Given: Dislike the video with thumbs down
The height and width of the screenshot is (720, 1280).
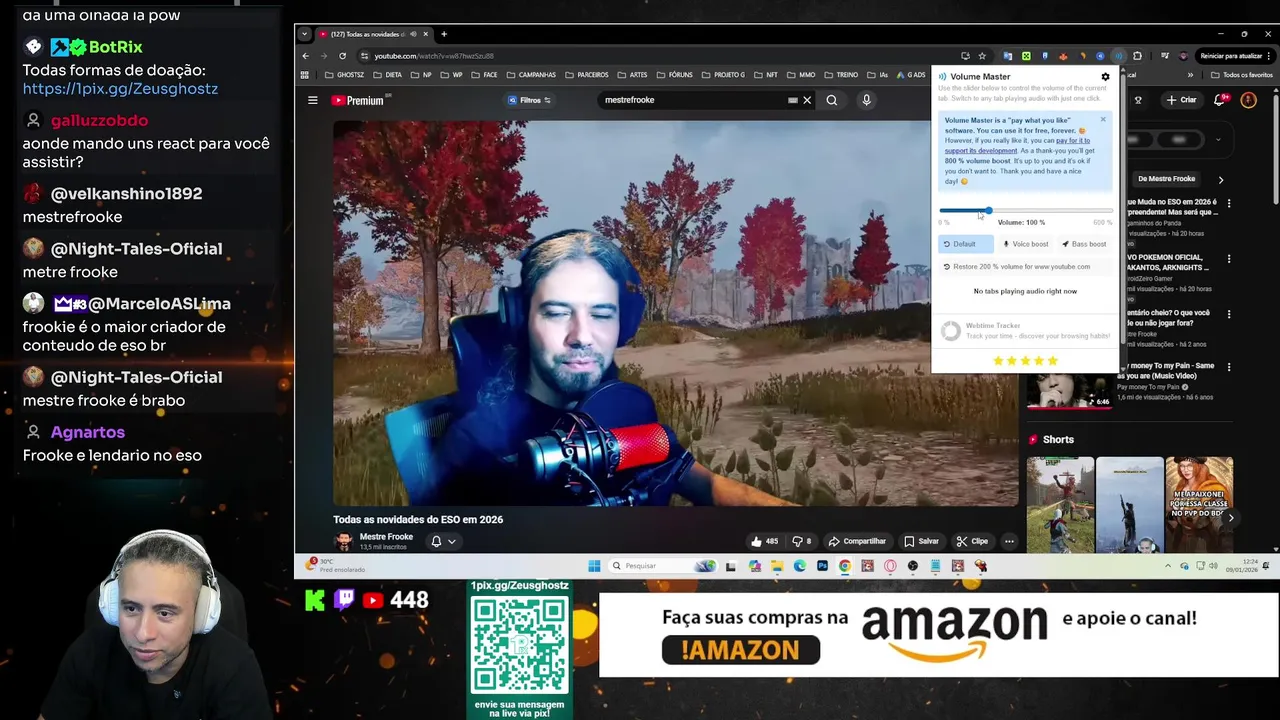Looking at the screenshot, I should (801, 541).
